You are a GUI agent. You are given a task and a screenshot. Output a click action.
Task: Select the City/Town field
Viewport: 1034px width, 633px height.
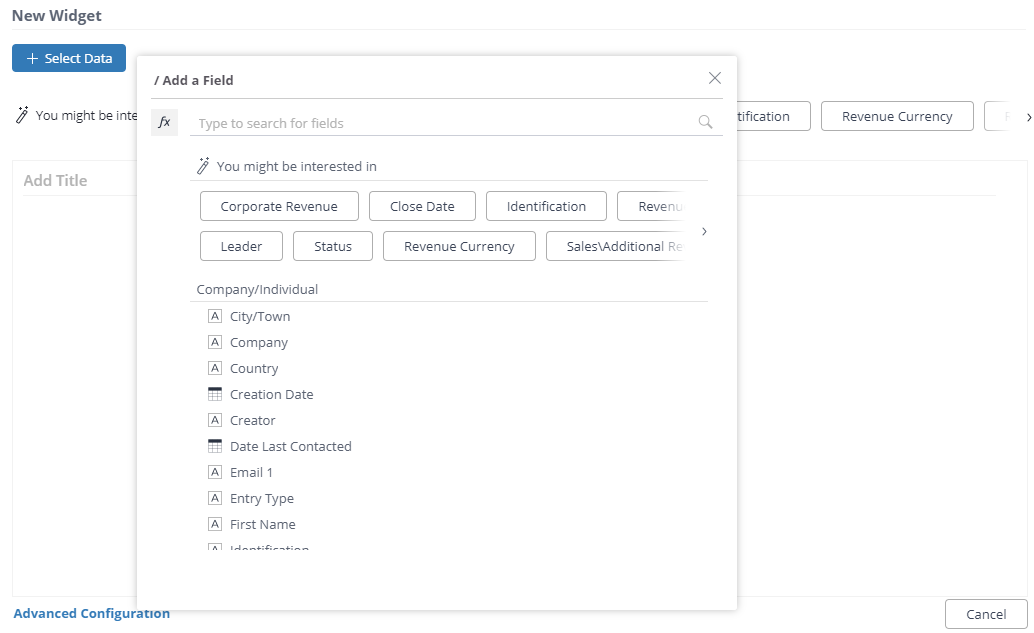[260, 316]
